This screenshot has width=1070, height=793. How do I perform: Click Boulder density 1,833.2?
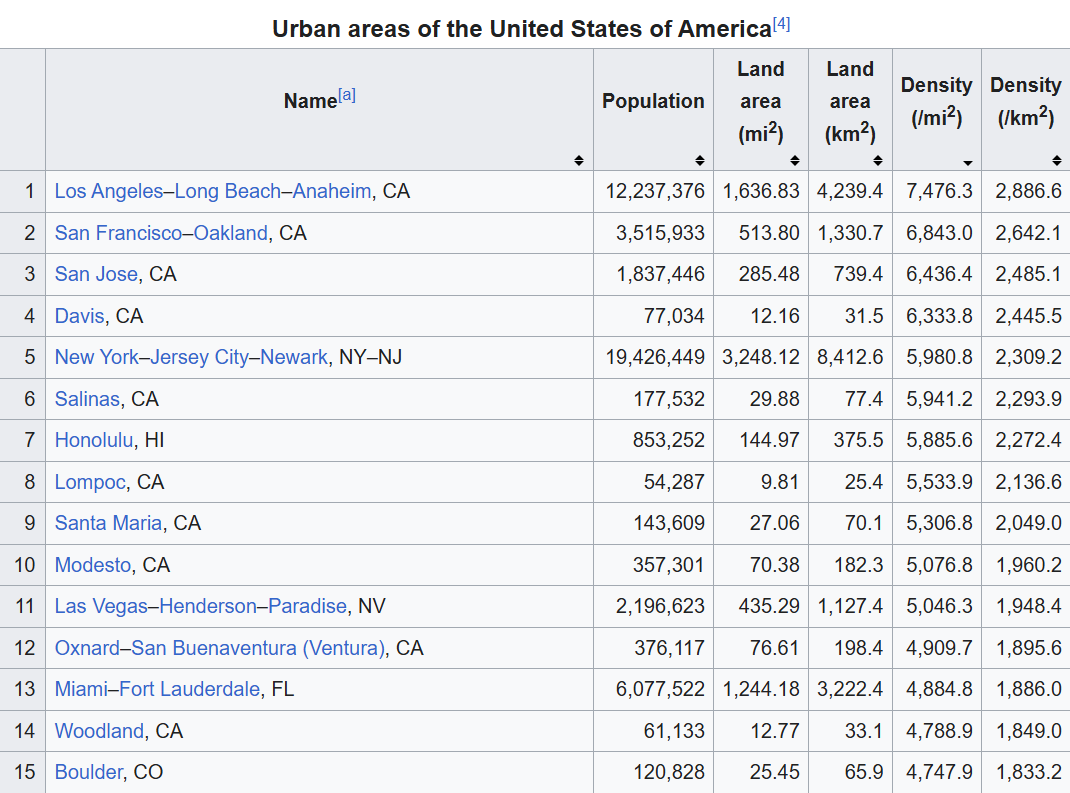[x=1028, y=772]
